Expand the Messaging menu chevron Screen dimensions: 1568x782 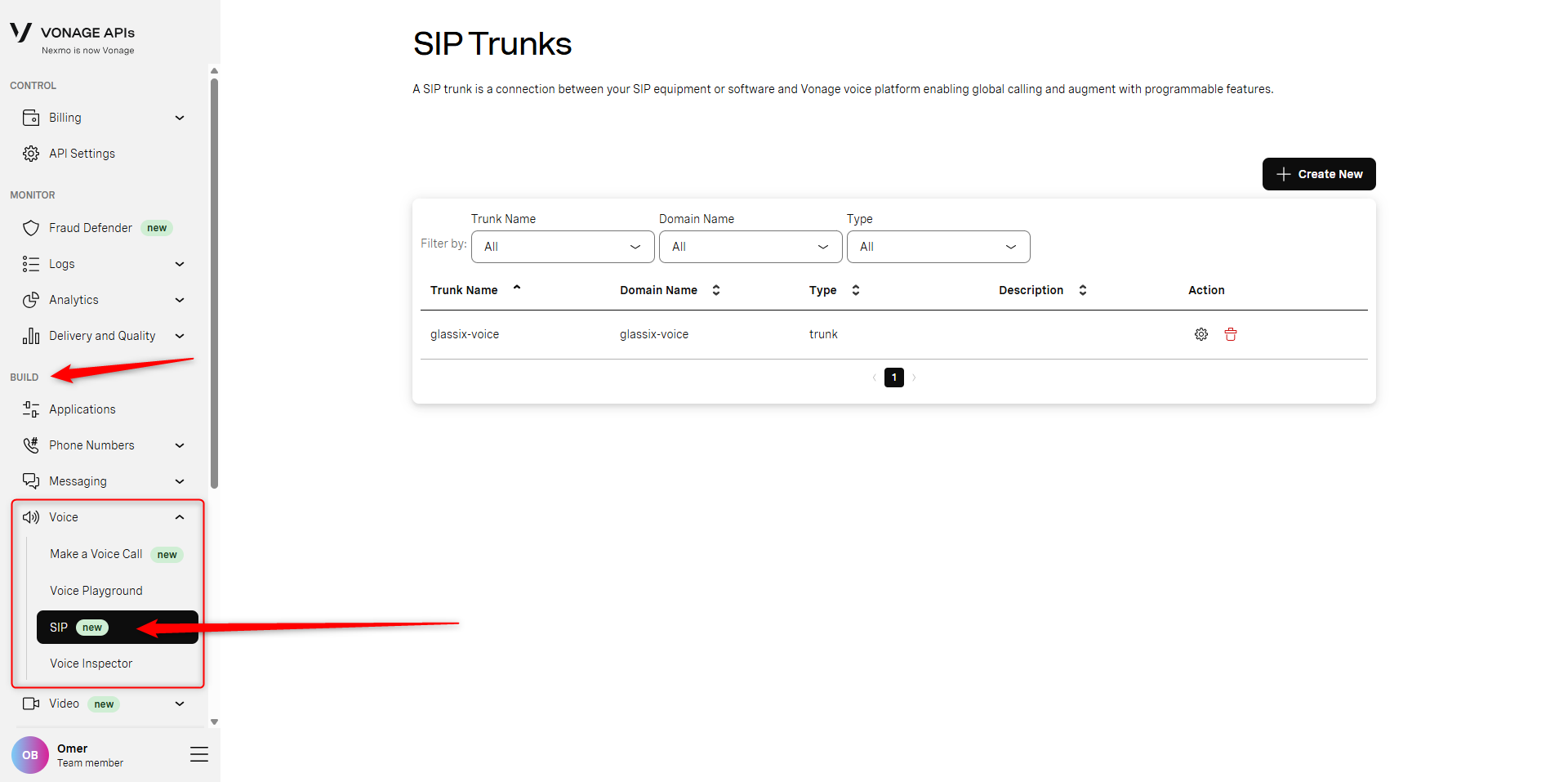(180, 481)
